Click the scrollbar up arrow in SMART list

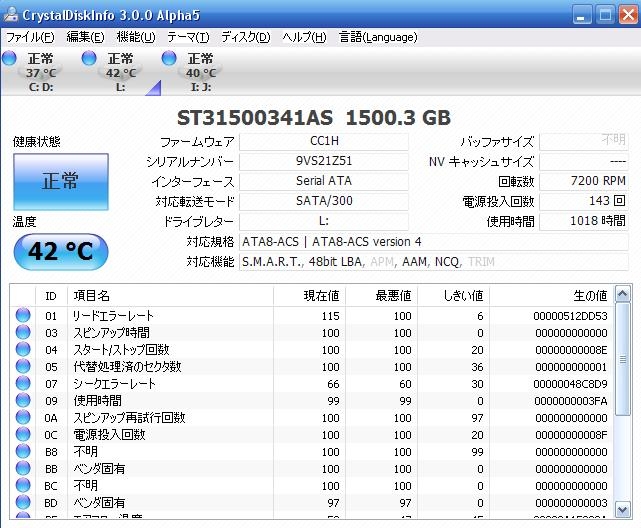click(x=623, y=294)
